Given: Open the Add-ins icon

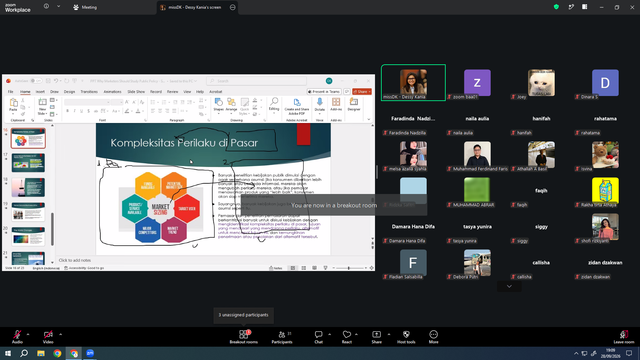Looking at the screenshot, I should click(336, 102).
